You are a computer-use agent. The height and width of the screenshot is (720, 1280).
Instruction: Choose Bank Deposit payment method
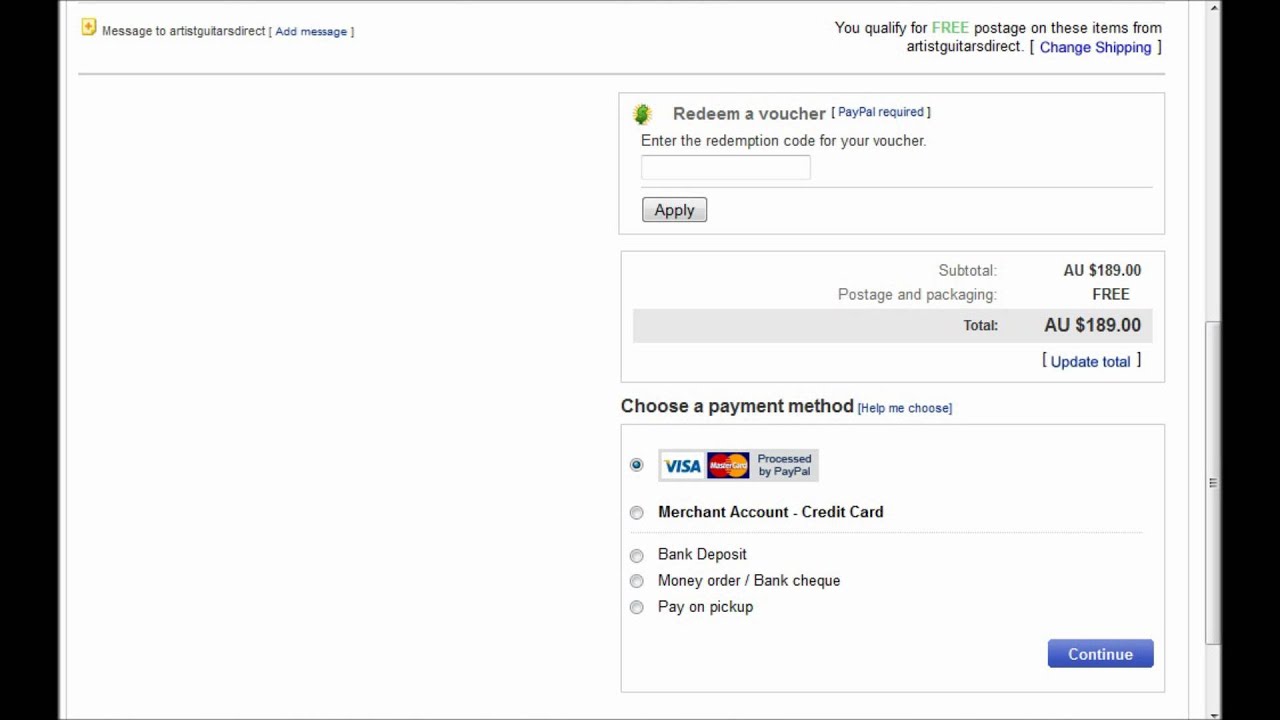[637, 556]
